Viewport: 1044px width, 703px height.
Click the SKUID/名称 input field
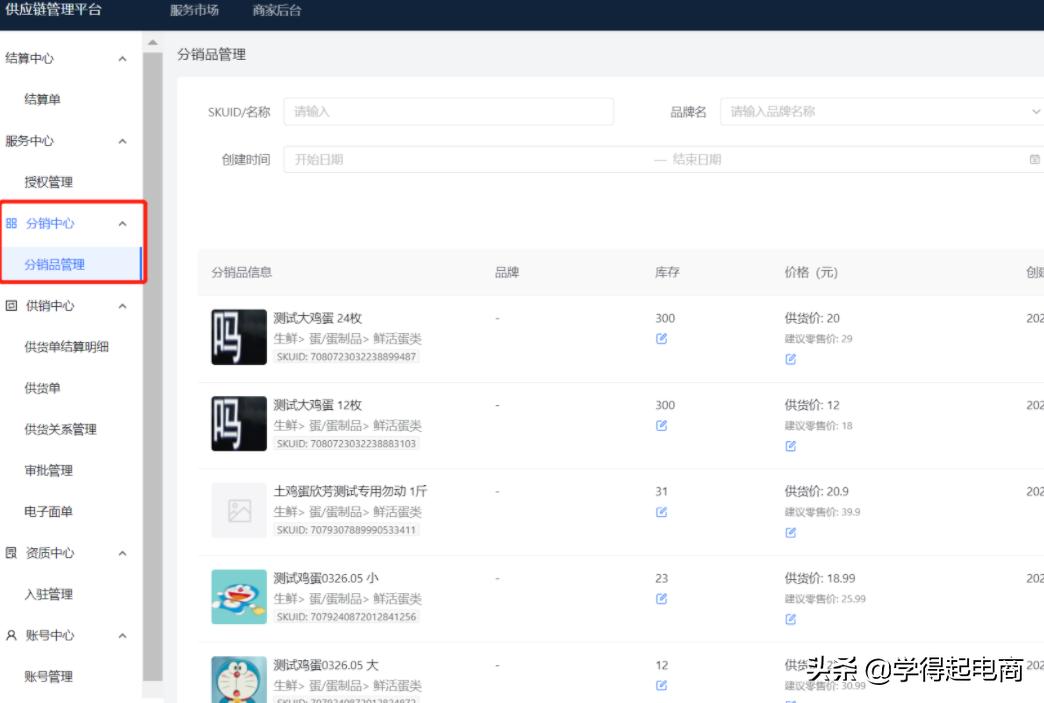450,111
